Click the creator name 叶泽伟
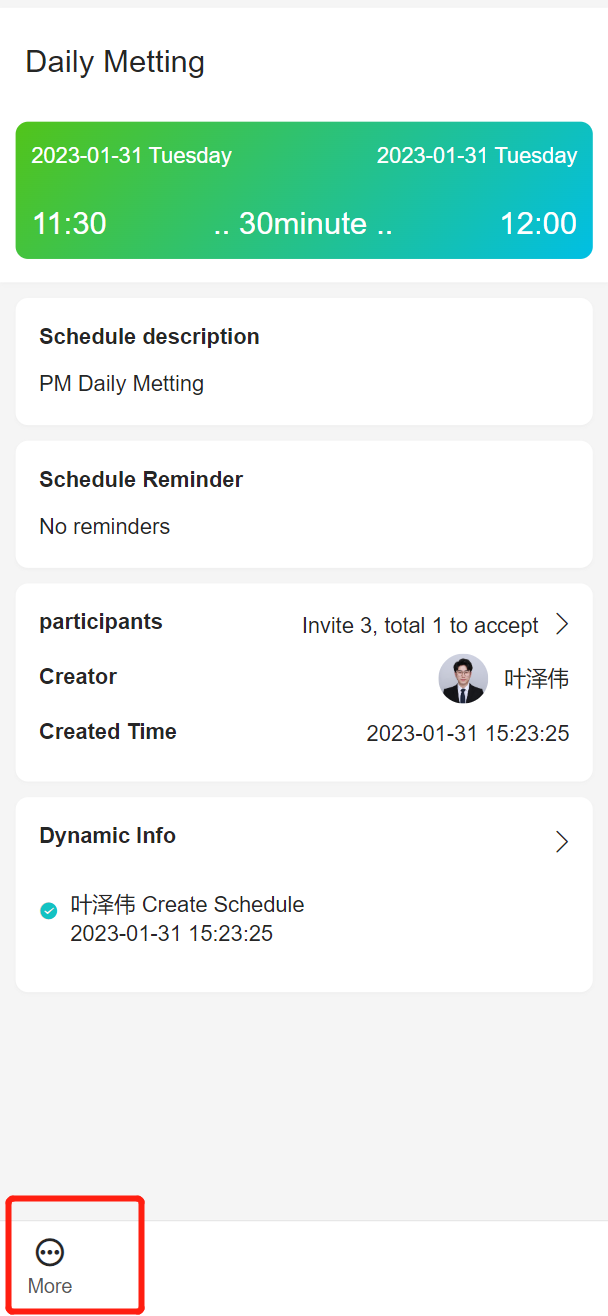This screenshot has width=608, height=1316. tap(537, 680)
